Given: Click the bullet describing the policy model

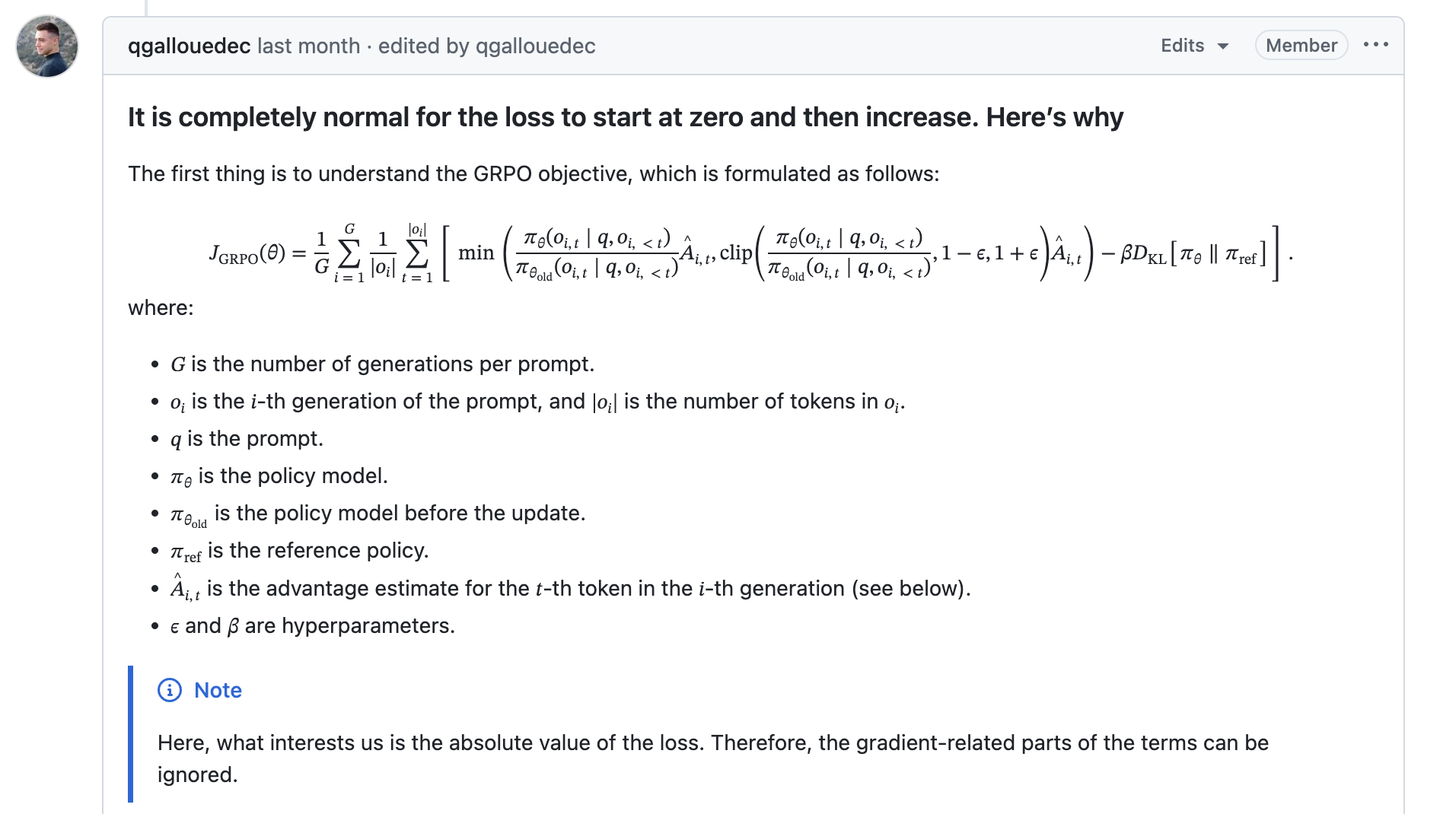Looking at the screenshot, I should point(280,476).
